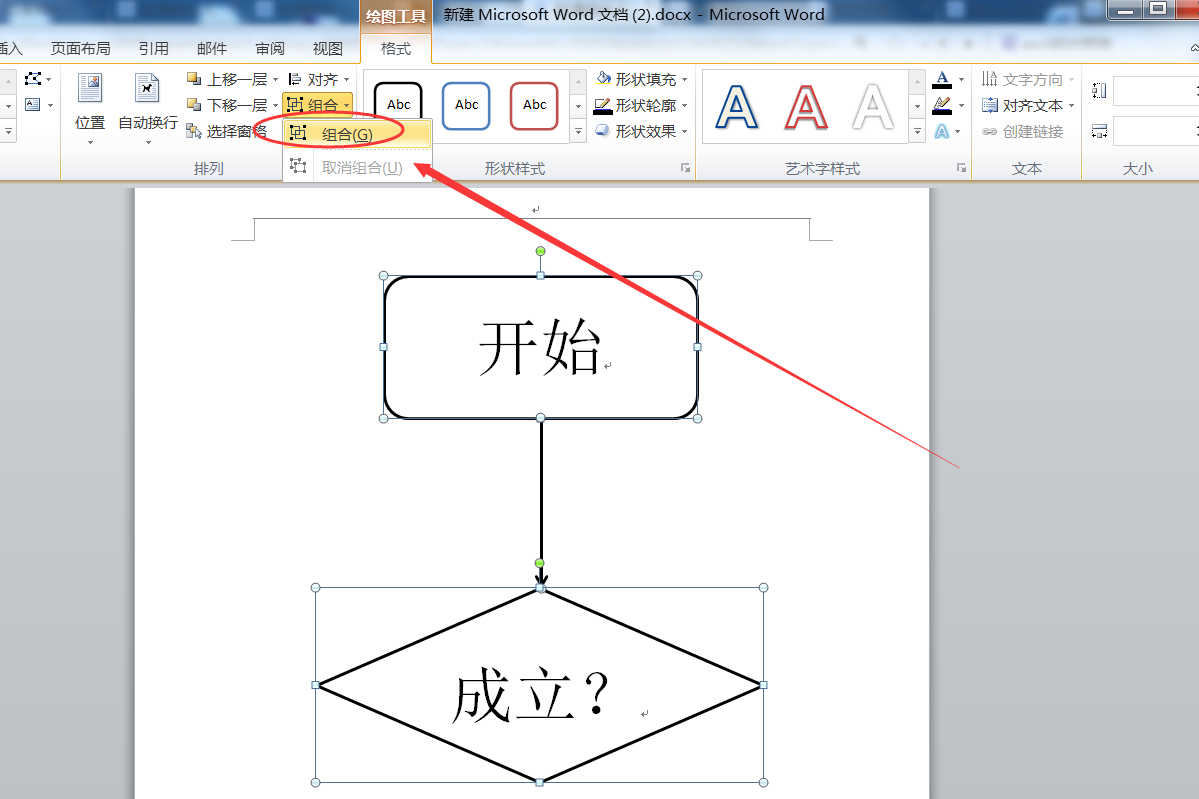Switch to the 页面布局 tab
The image size is (1199, 799).
click(80, 48)
